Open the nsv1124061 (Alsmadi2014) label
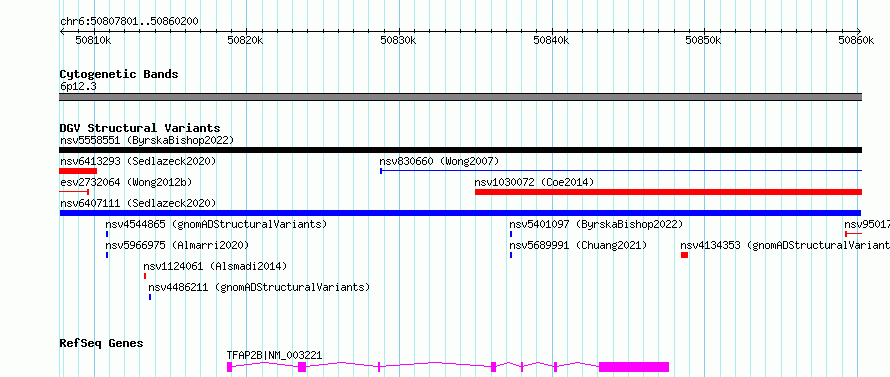Screen dimensions: 890x377 coord(215,266)
